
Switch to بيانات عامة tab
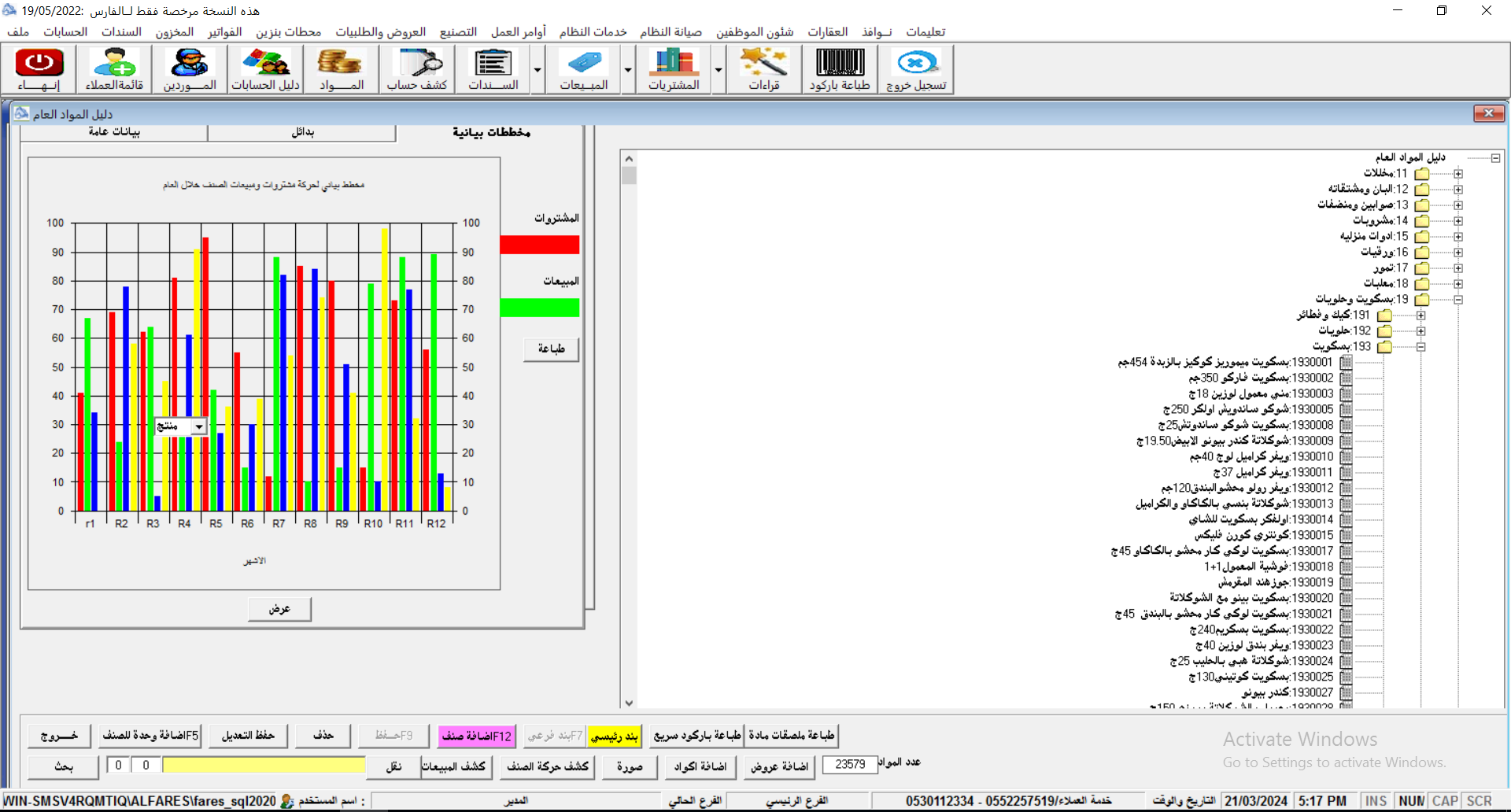pyautogui.click(x=114, y=132)
